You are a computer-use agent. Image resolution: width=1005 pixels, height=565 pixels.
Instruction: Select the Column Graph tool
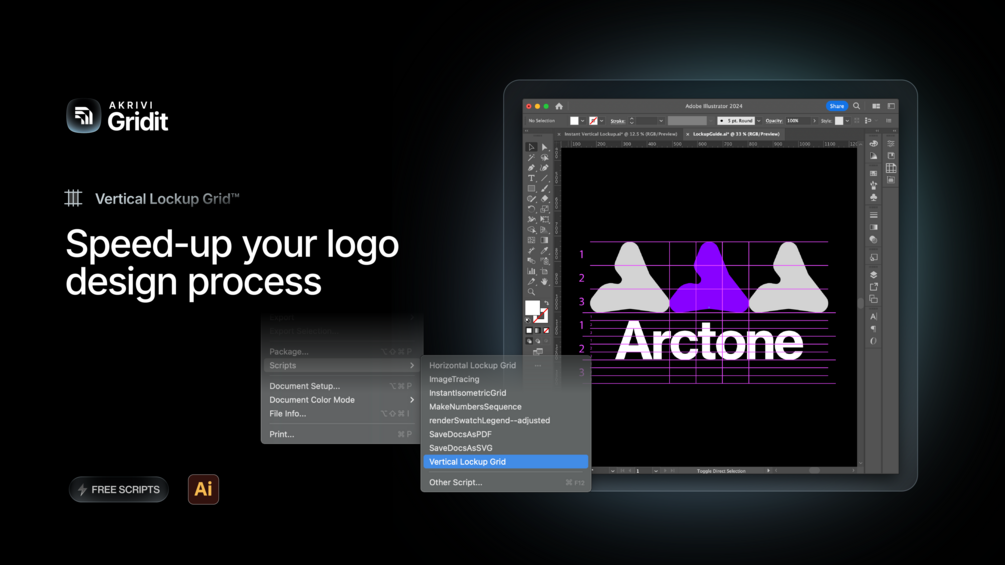(531, 270)
